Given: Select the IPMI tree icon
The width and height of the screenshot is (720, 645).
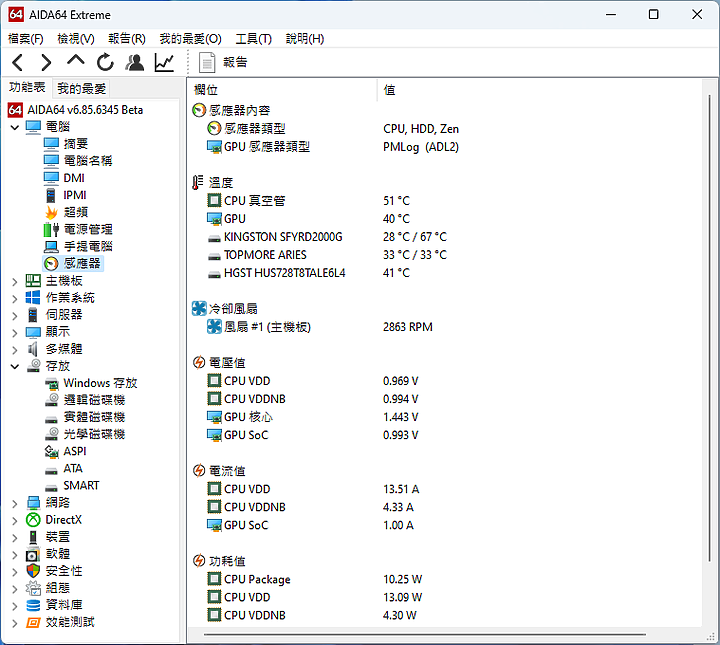Looking at the screenshot, I should [x=51, y=195].
